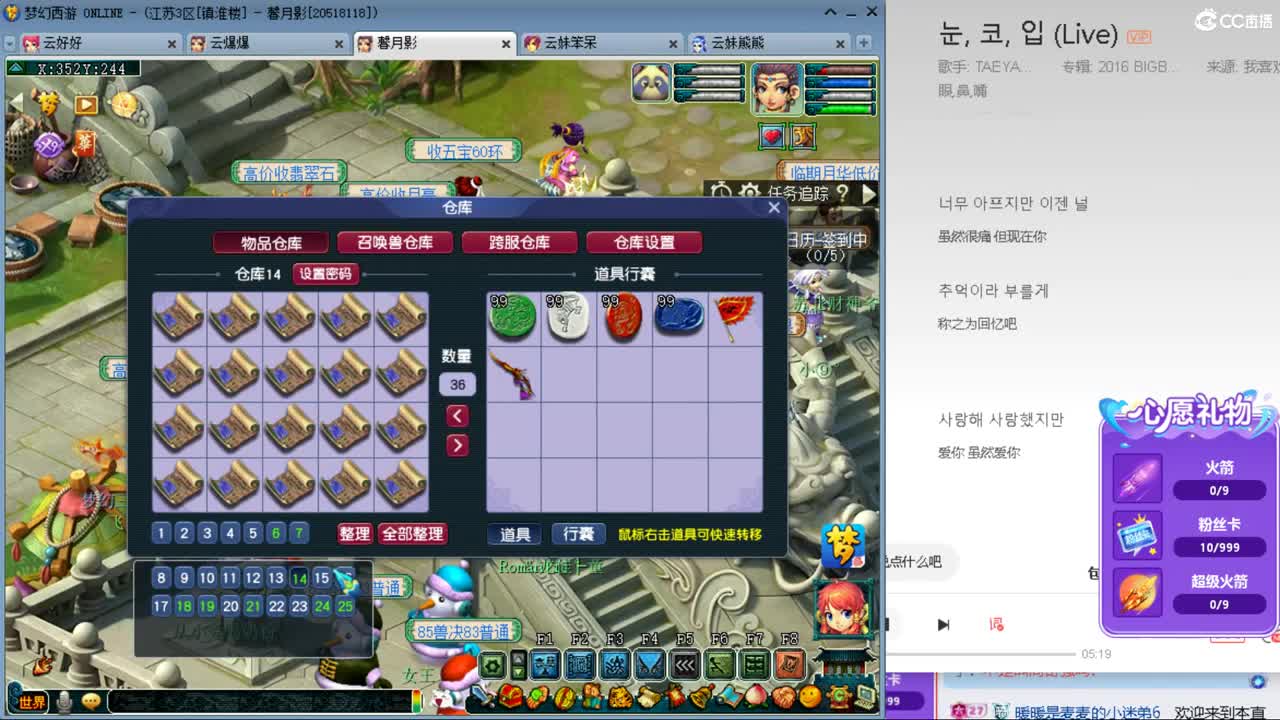Image resolution: width=1280 pixels, height=720 pixels.
Task: Collapse the top-left icon bar arrow
Action: click(16, 104)
